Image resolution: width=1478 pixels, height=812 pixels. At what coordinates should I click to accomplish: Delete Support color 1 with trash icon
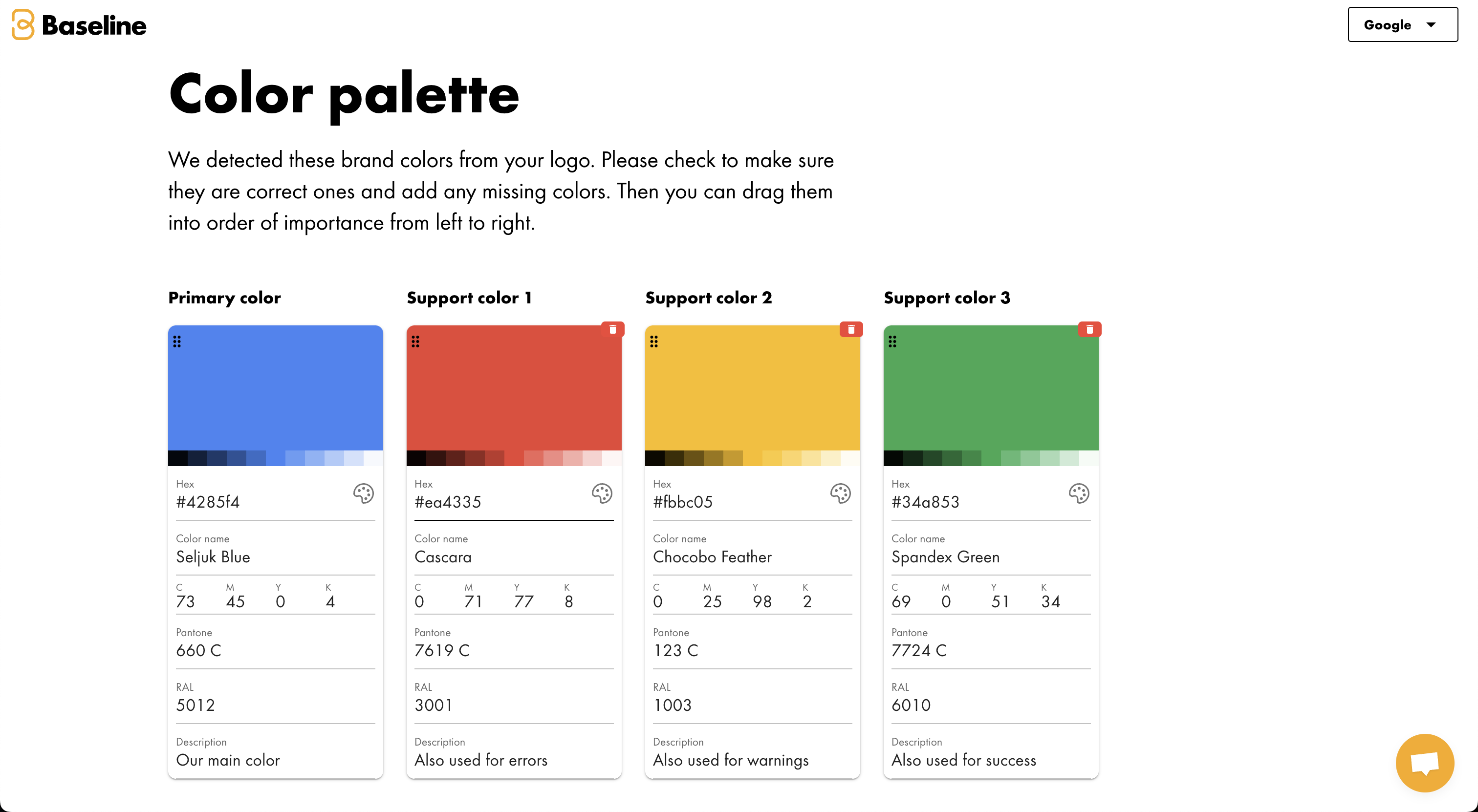(x=613, y=329)
